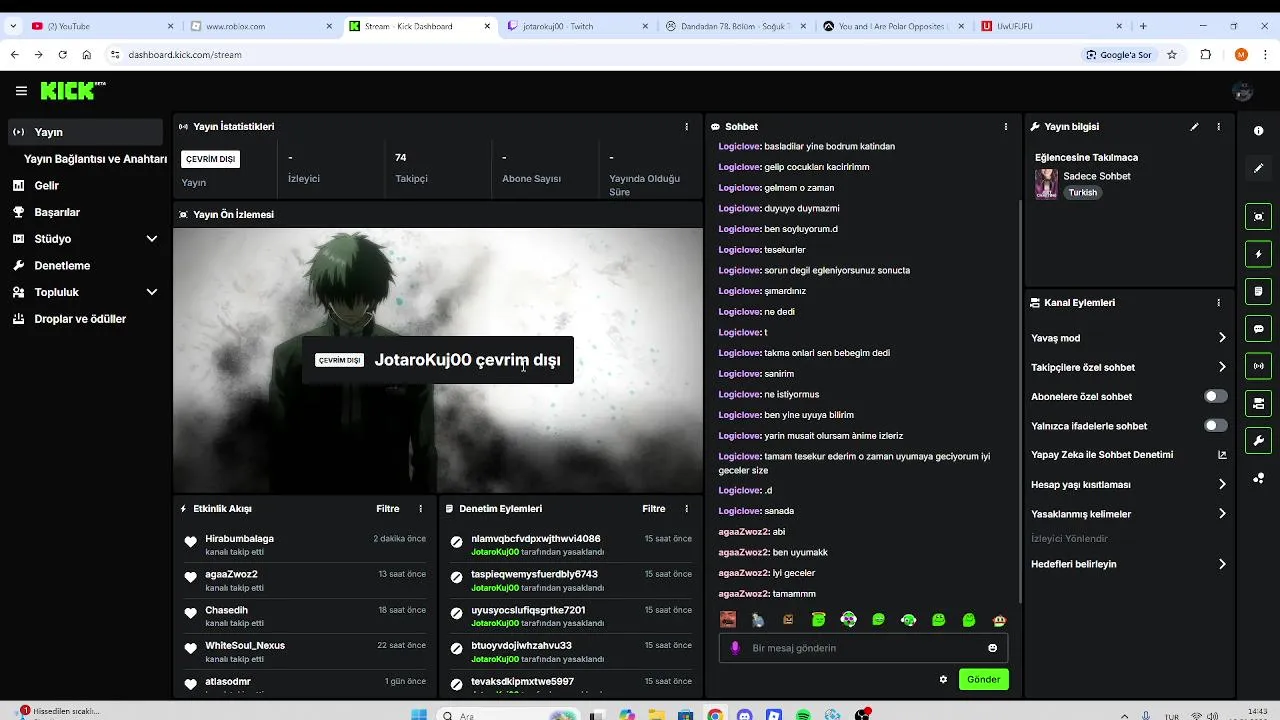Viewport: 1280px width, 720px height.
Task: Toggle the stream preview widget icon
Action: (1259, 217)
